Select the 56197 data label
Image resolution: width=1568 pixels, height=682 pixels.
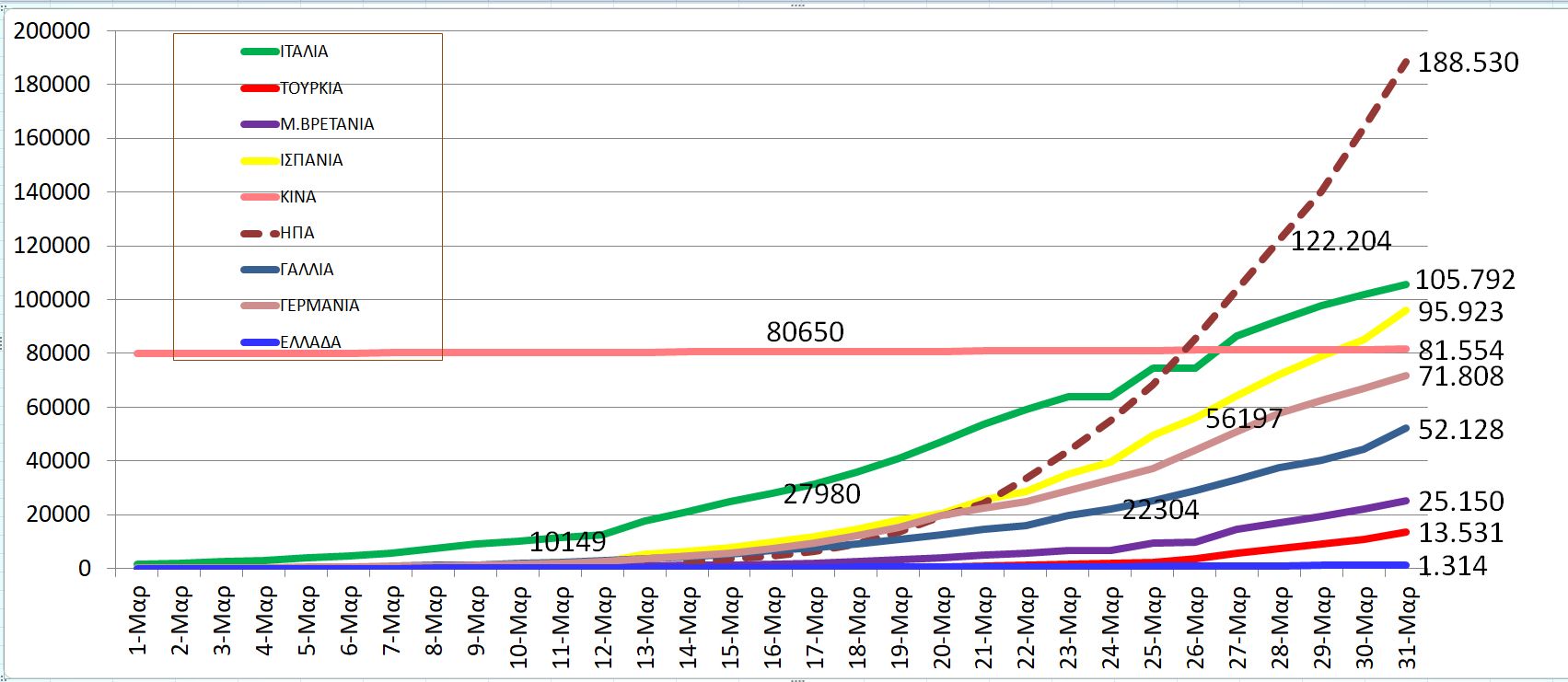[1243, 419]
